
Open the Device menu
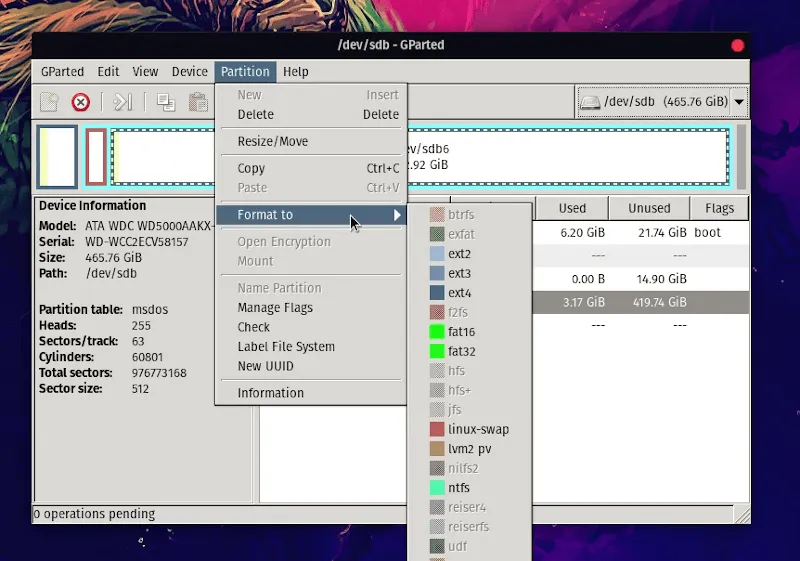pos(189,72)
